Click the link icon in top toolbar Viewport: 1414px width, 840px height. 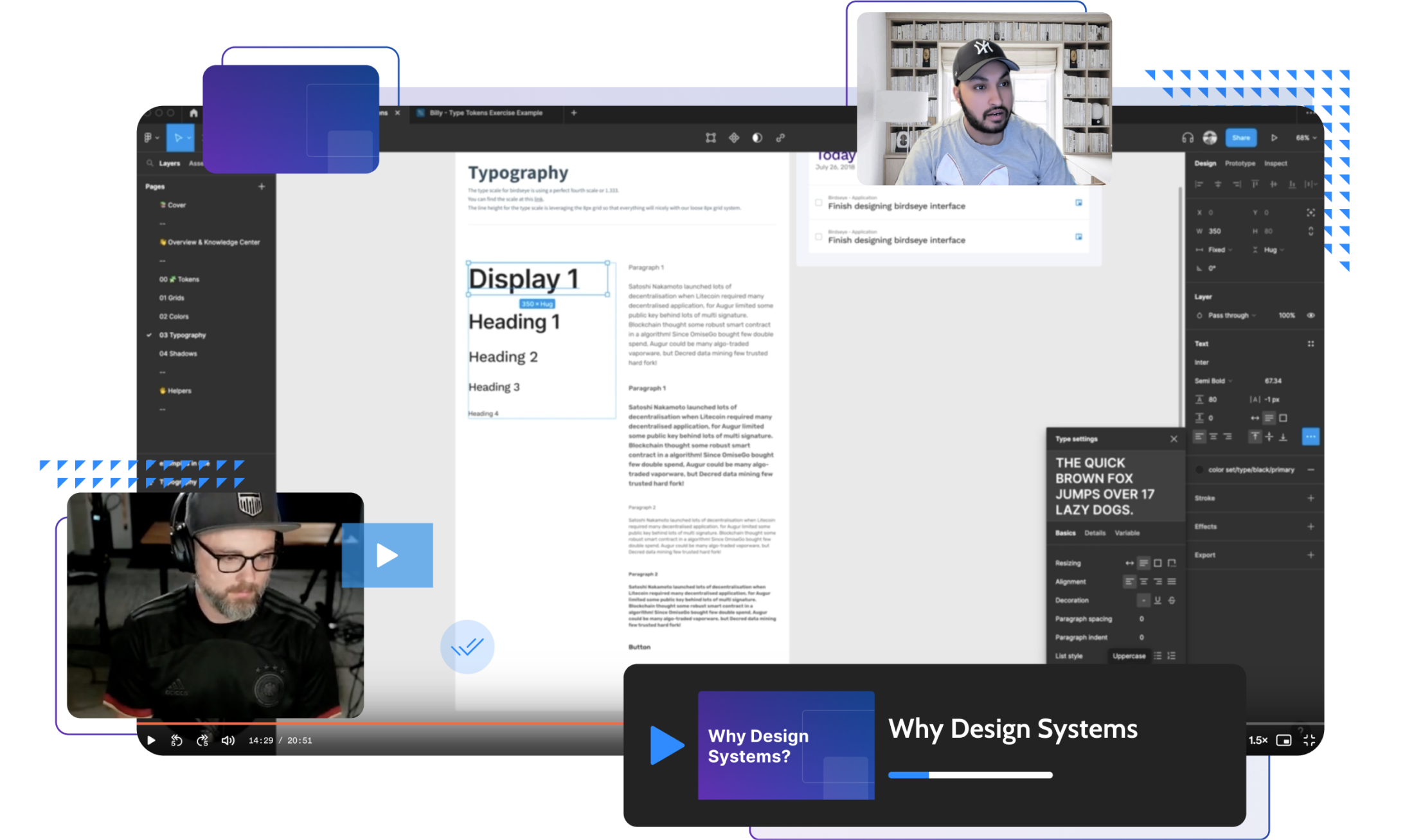click(x=780, y=138)
